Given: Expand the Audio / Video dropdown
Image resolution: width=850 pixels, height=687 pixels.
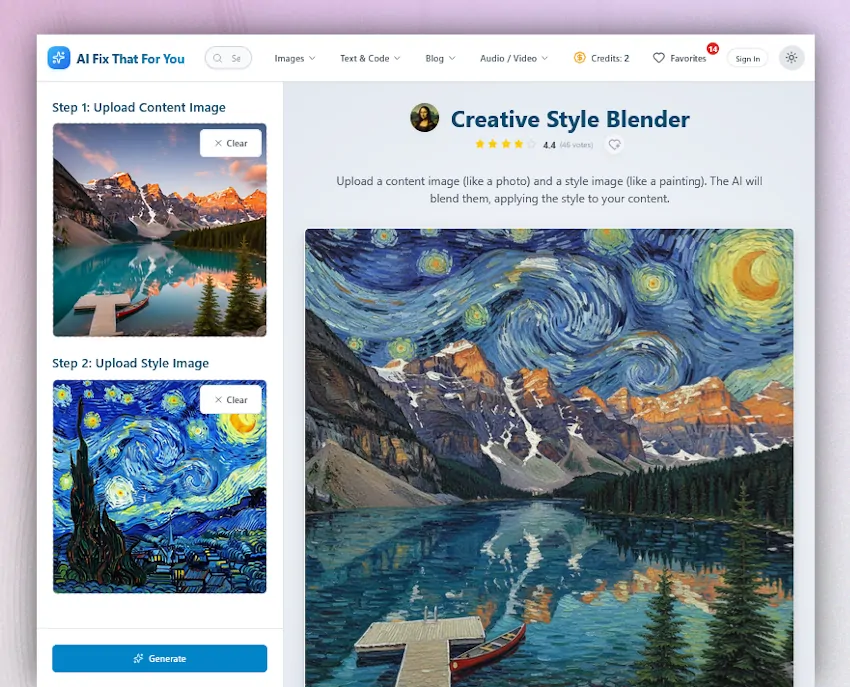Looking at the screenshot, I should (514, 58).
